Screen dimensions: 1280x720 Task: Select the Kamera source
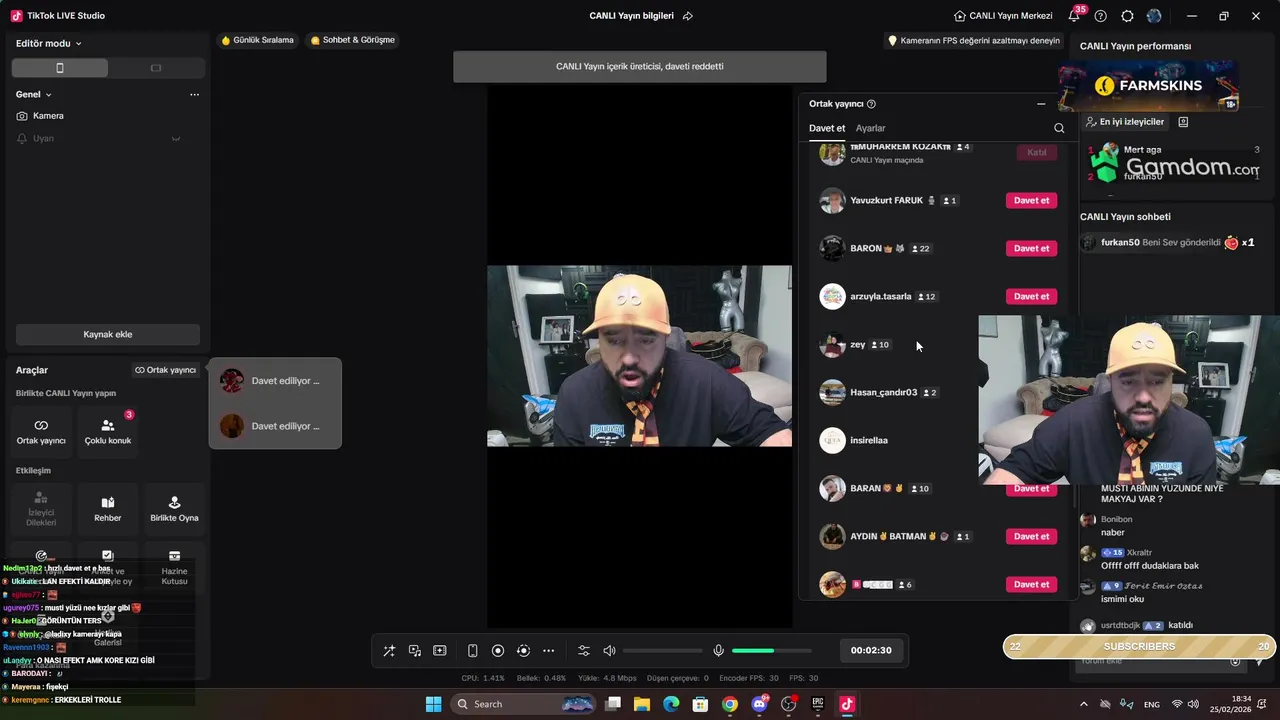point(108,116)
